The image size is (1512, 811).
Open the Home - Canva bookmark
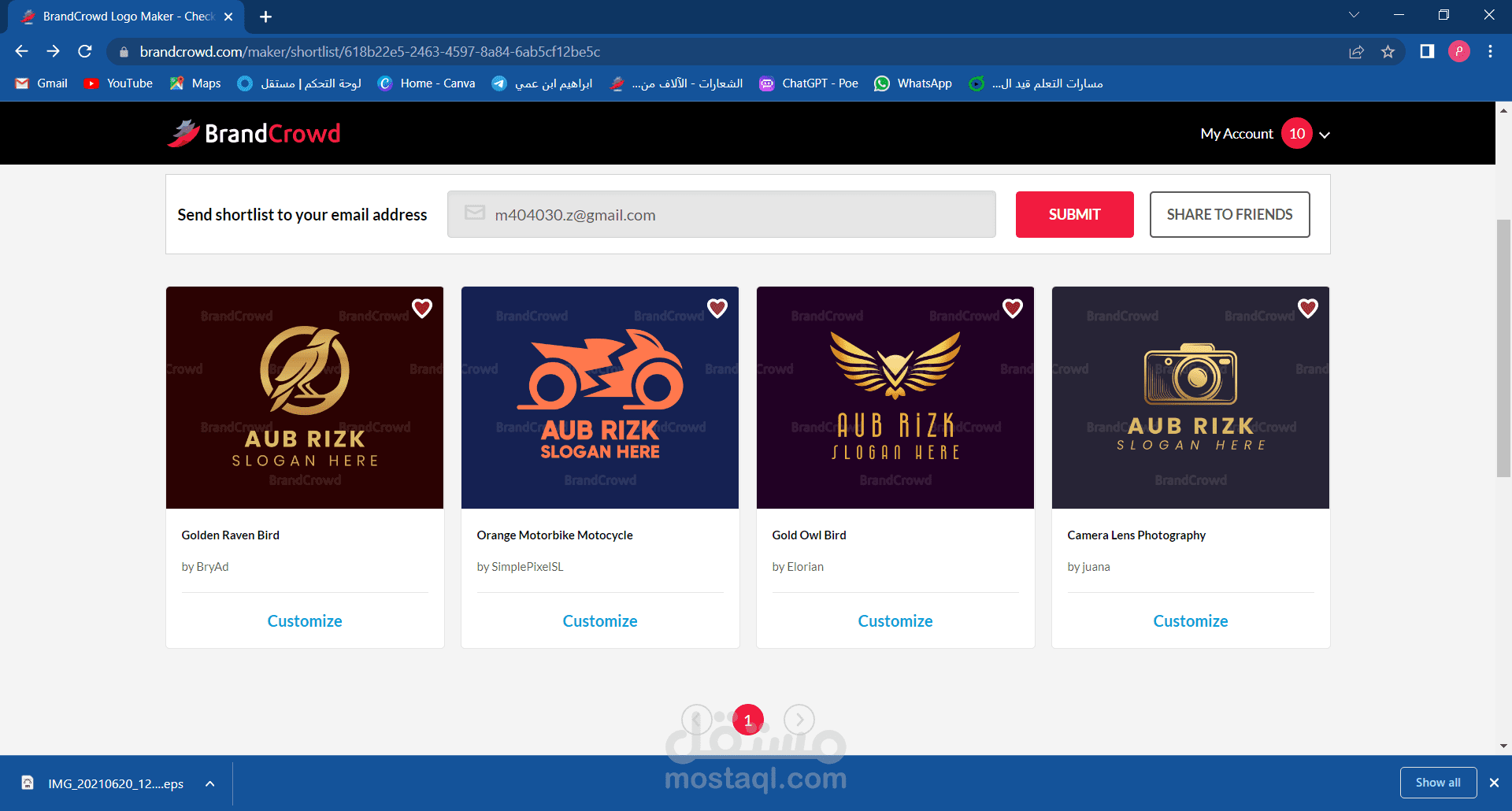click(x=427, y=83)
